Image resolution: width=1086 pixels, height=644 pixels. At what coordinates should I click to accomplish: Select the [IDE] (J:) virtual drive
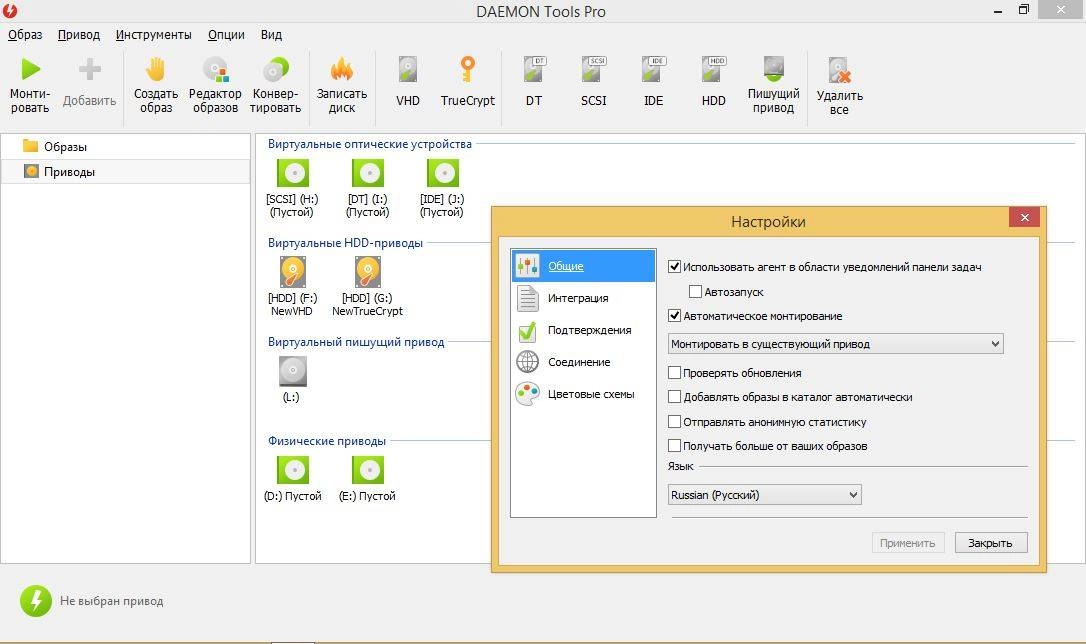click(443, 188)
